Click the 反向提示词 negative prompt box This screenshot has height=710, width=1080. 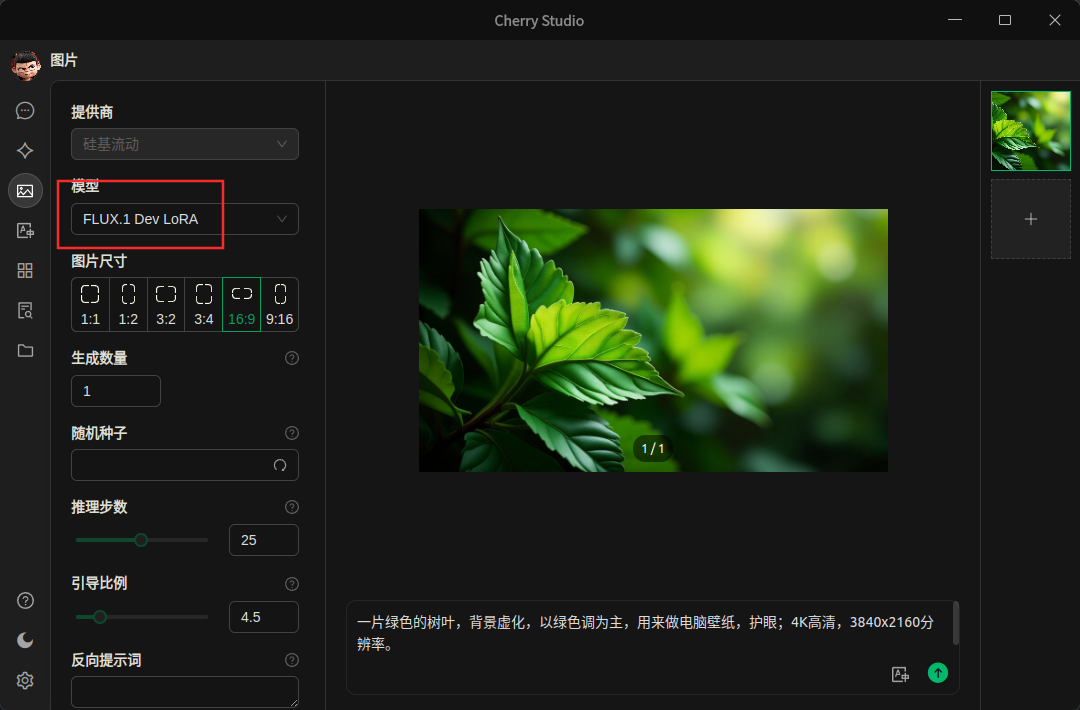(185, 692)
